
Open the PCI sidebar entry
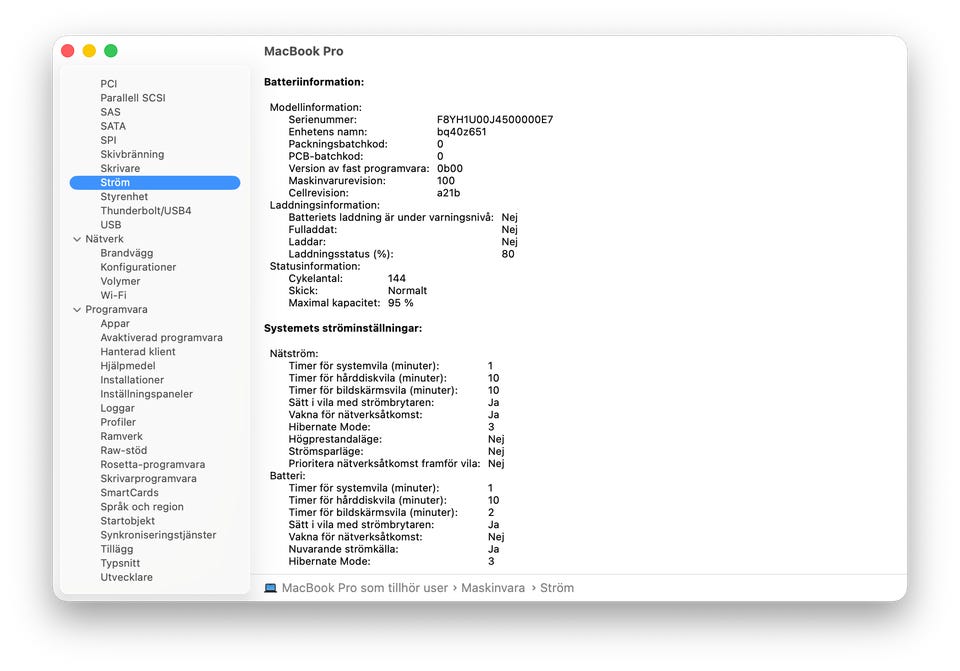pyautogui.click(x=108, y=84)
